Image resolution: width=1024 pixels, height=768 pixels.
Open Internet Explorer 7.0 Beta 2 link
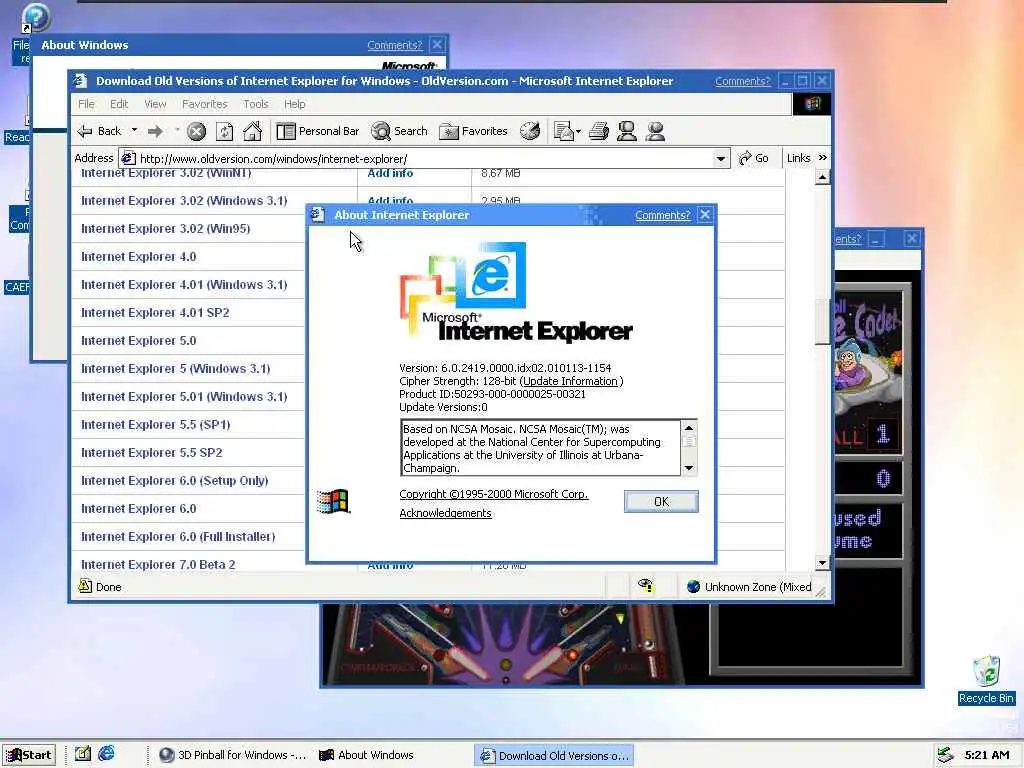coord(158,564)
